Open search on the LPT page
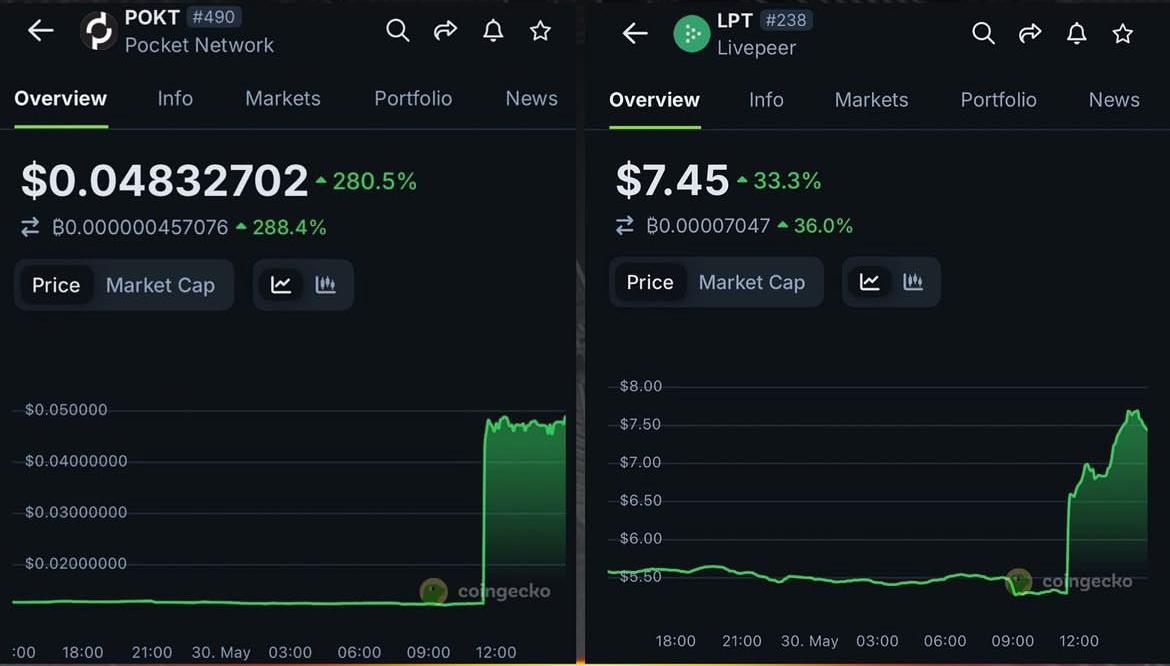1170x666 pixels. click(x=983, y=33)
